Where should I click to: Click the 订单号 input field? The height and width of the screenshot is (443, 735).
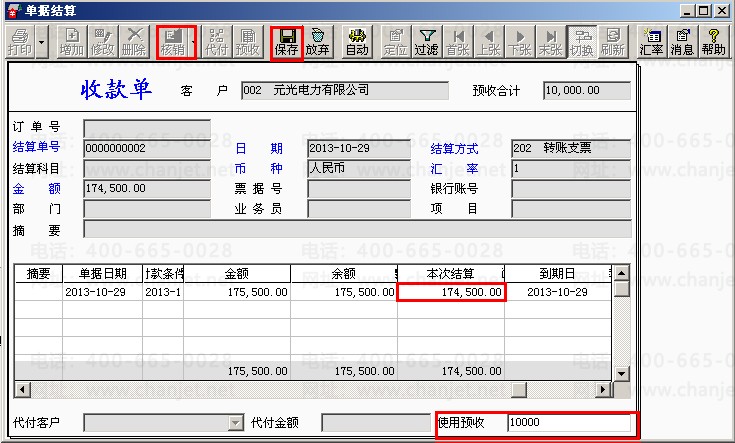click(147, 128)
